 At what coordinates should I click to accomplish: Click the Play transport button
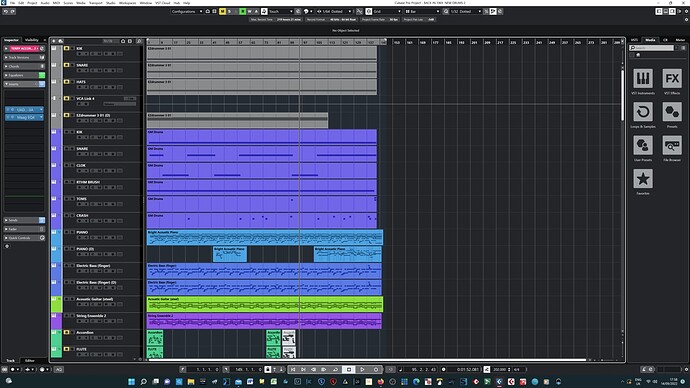pyautogui.click(x=362, y=370)
